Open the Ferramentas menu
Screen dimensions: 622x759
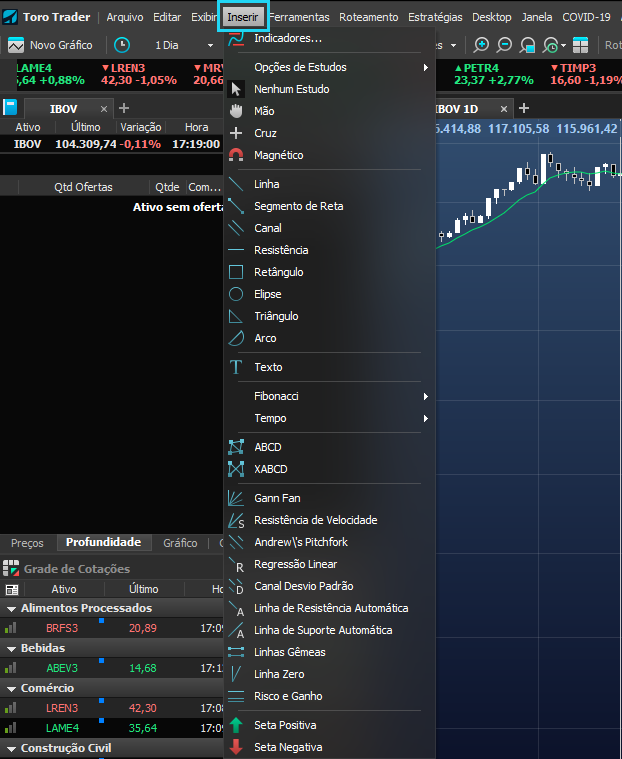point(299,17)
